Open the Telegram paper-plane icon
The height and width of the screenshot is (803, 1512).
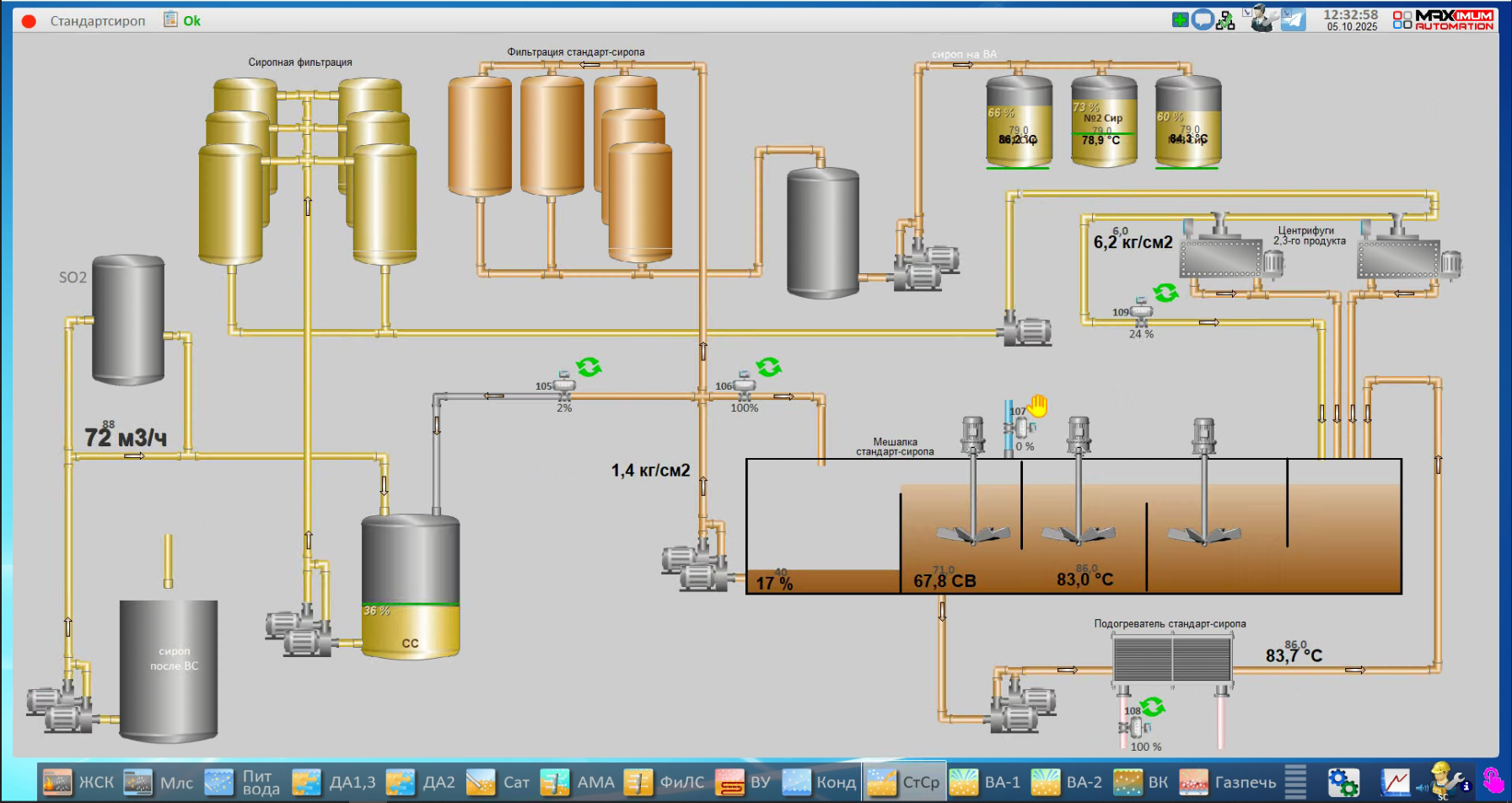(1293, 19)
